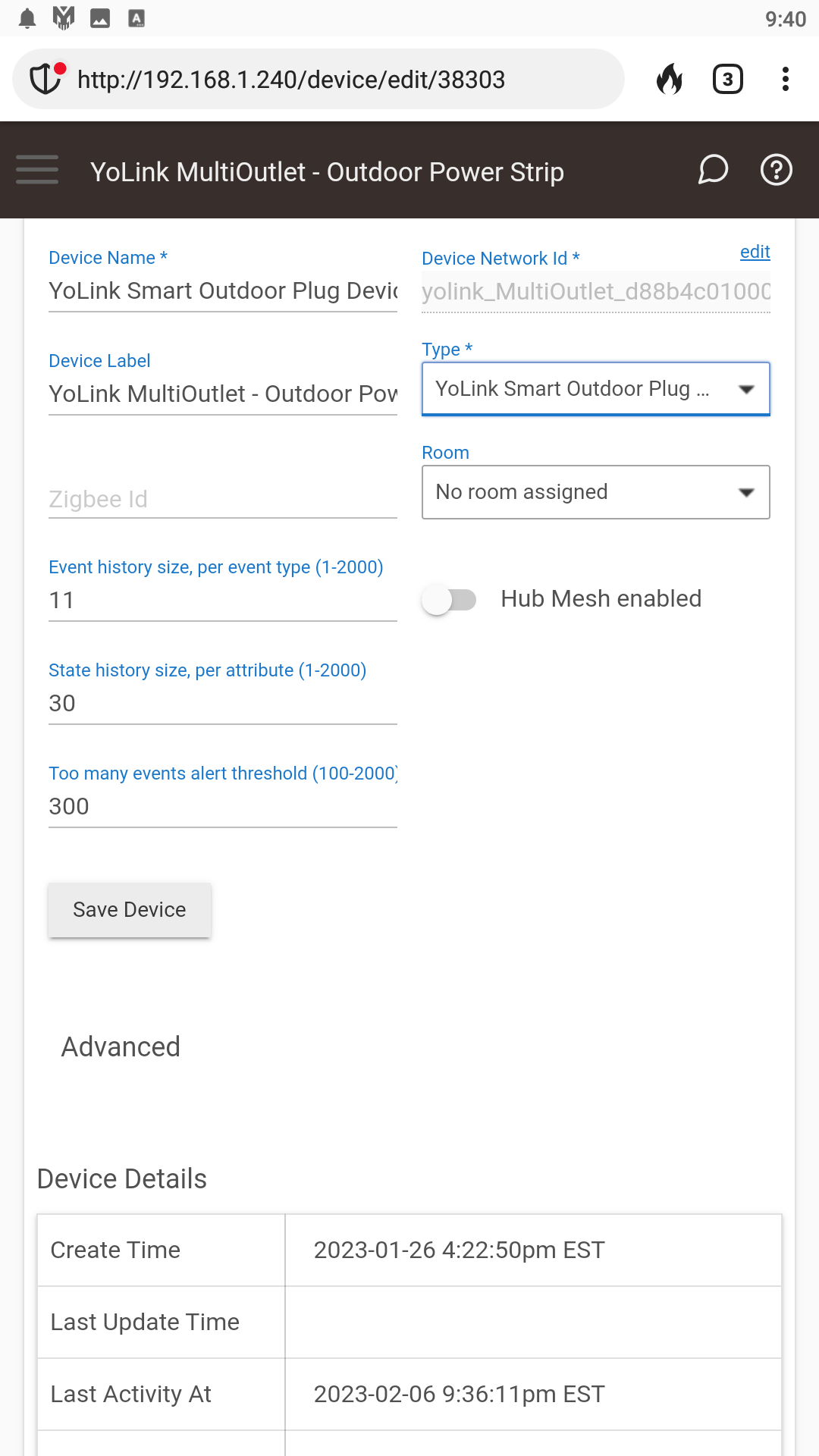Toggle the Hub Mesh enabled switch
This screenshot has width=819, height=1456.
[449, 600]
